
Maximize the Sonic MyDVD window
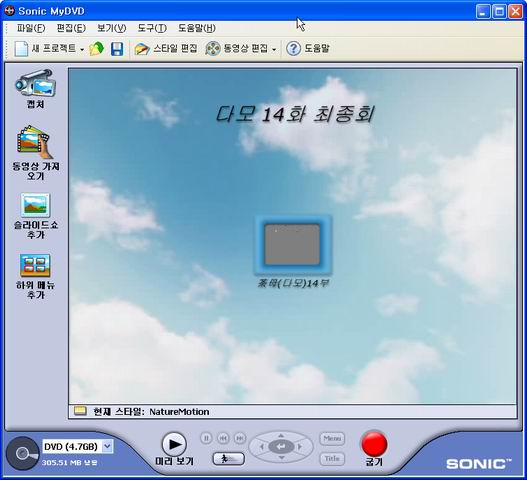click(x=499, y=12)
